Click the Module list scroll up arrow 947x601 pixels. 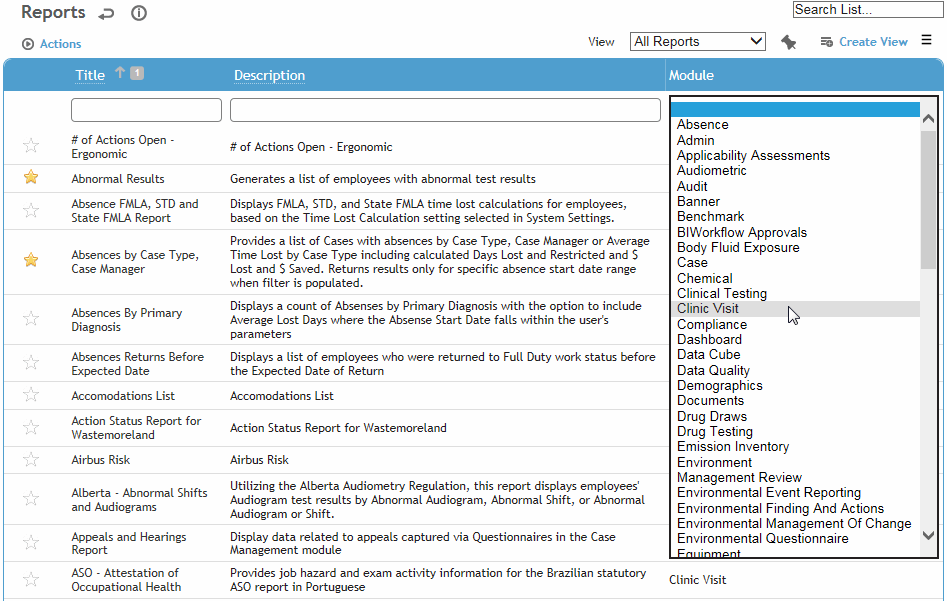click(x=928, y=118)
